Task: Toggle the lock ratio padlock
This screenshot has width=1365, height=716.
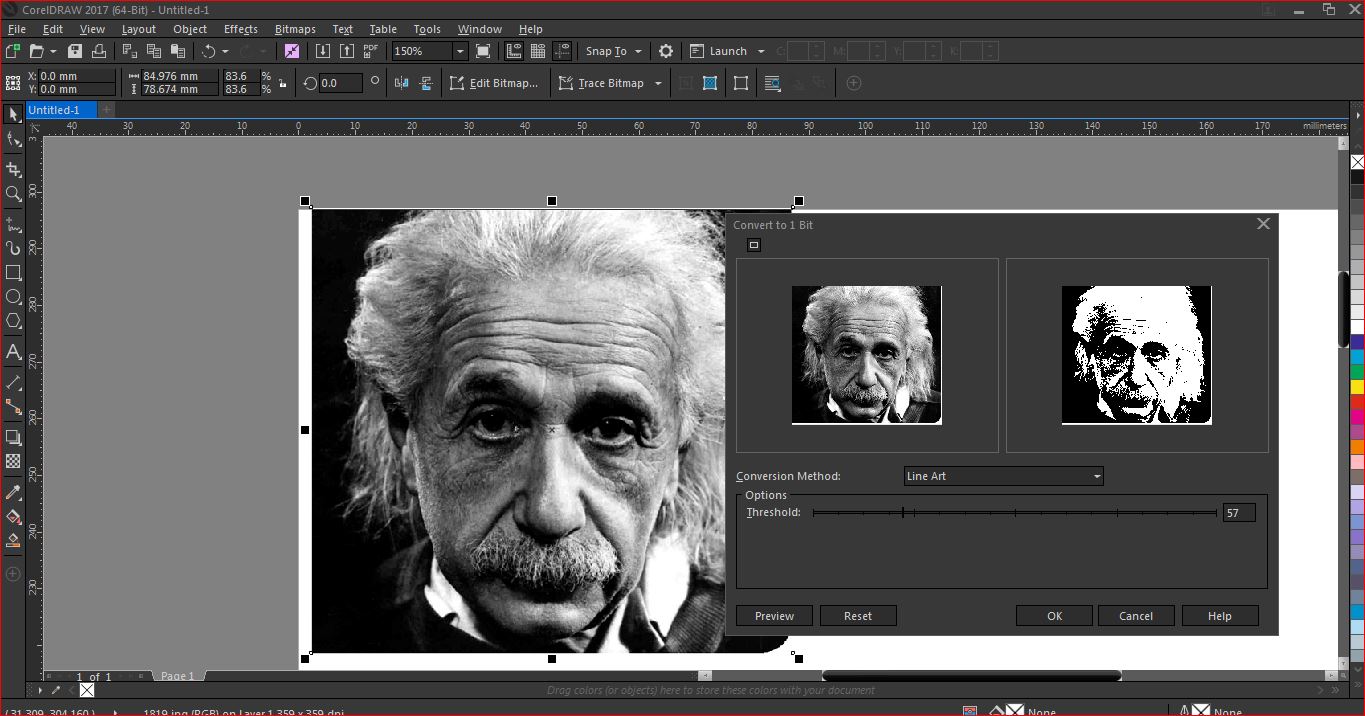Action: click(x=283, y=84)
